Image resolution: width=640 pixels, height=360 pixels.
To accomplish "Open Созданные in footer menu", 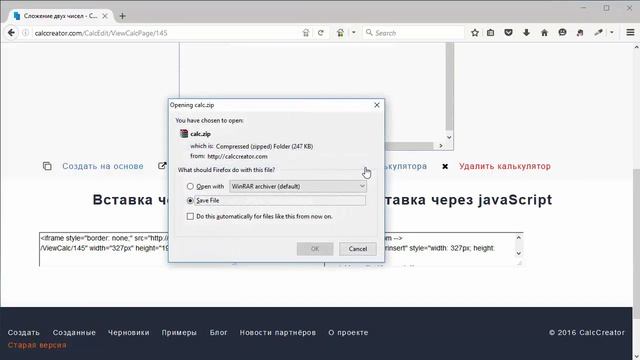I will click(74, 332).
